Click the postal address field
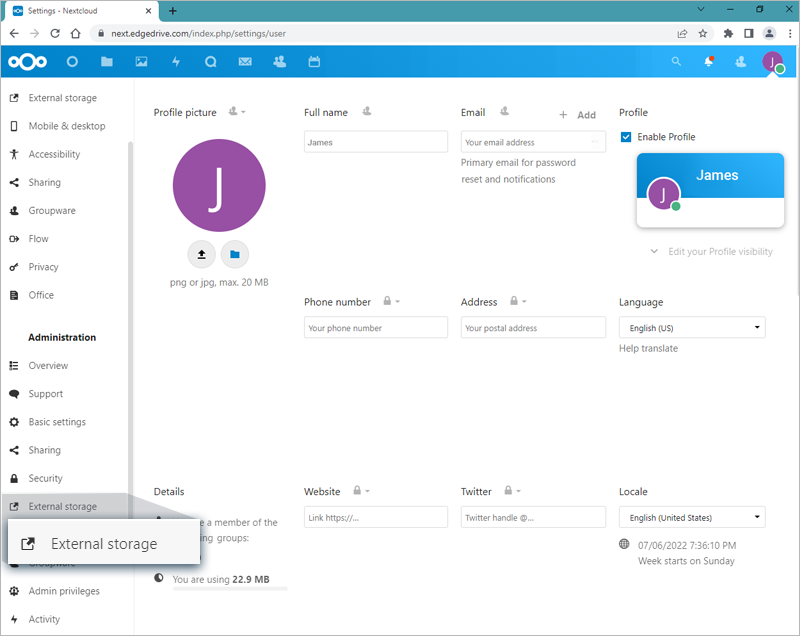Viewport: 800px width, 636px height. (x=533, y=327)
